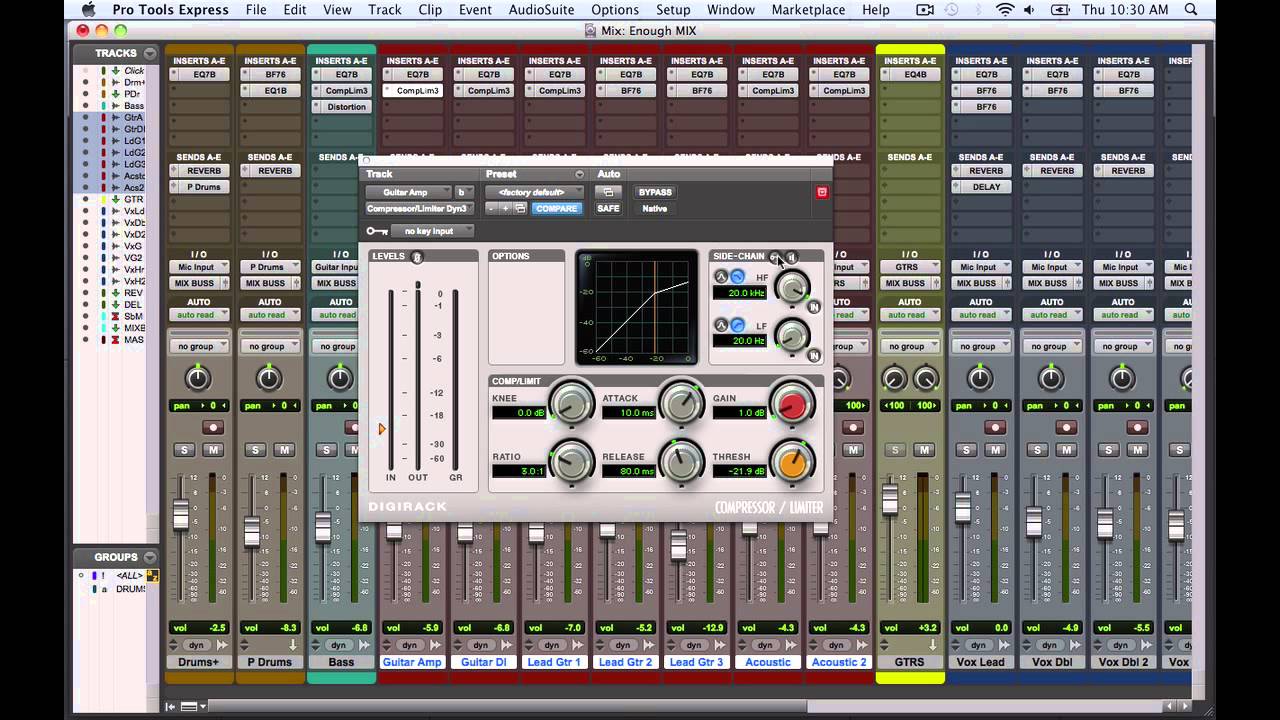Select LF low-shelf filter shape icon
Viewport: 1280px width, 720px height.
click(720, 325)
